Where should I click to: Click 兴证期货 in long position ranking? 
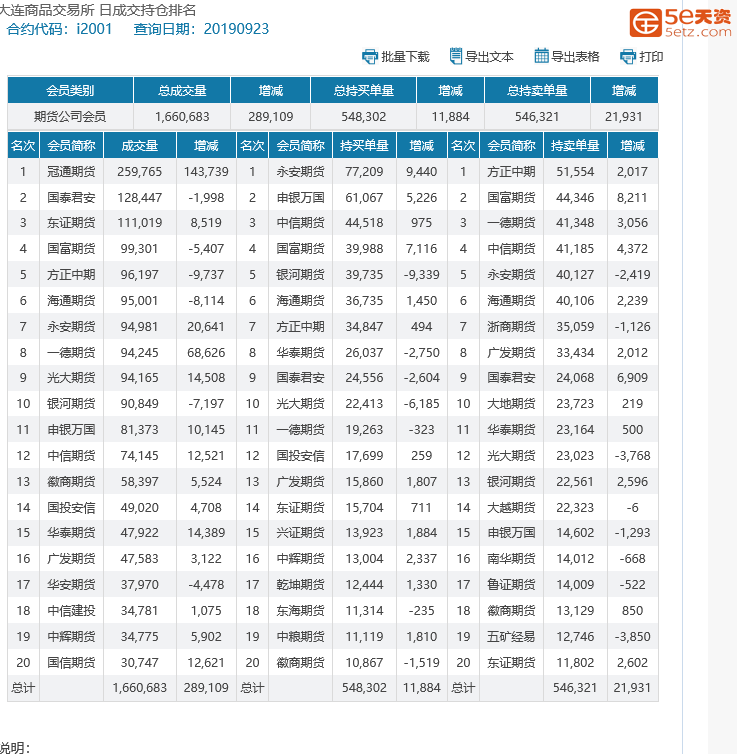300,532
